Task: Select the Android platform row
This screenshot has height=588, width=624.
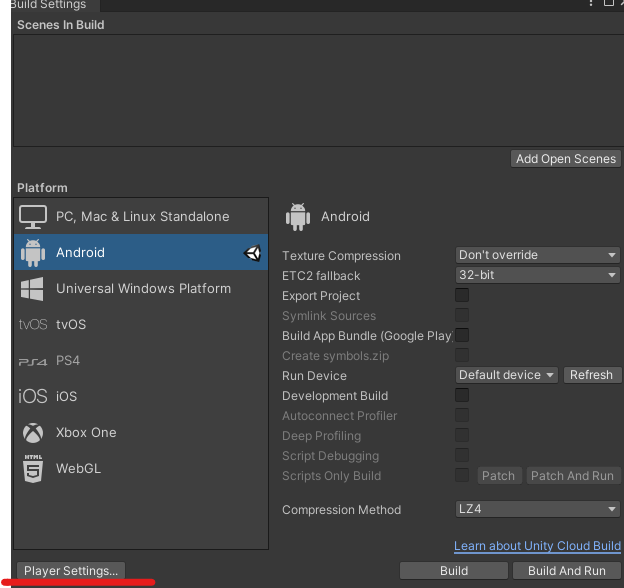Action: click(141, 252)
